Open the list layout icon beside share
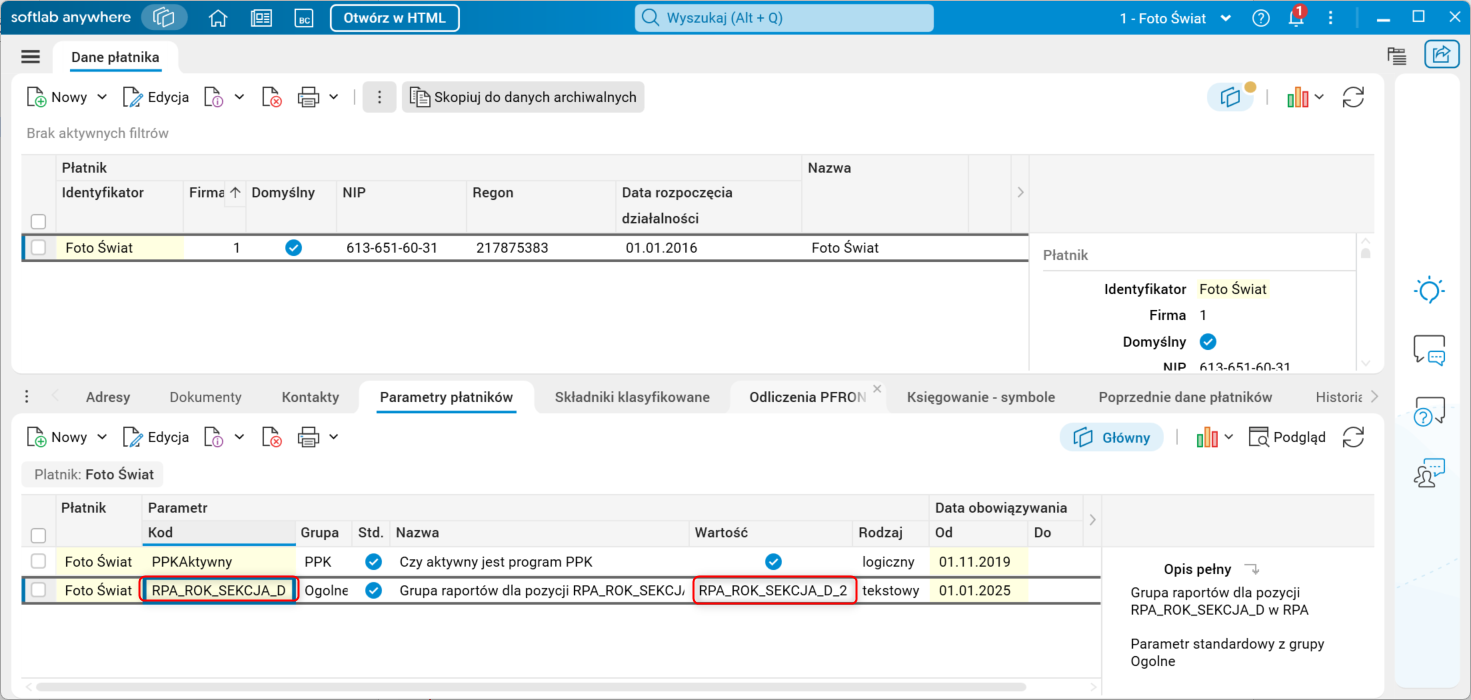This screenshot has width=1471, height=700. tap(1397, 56)
